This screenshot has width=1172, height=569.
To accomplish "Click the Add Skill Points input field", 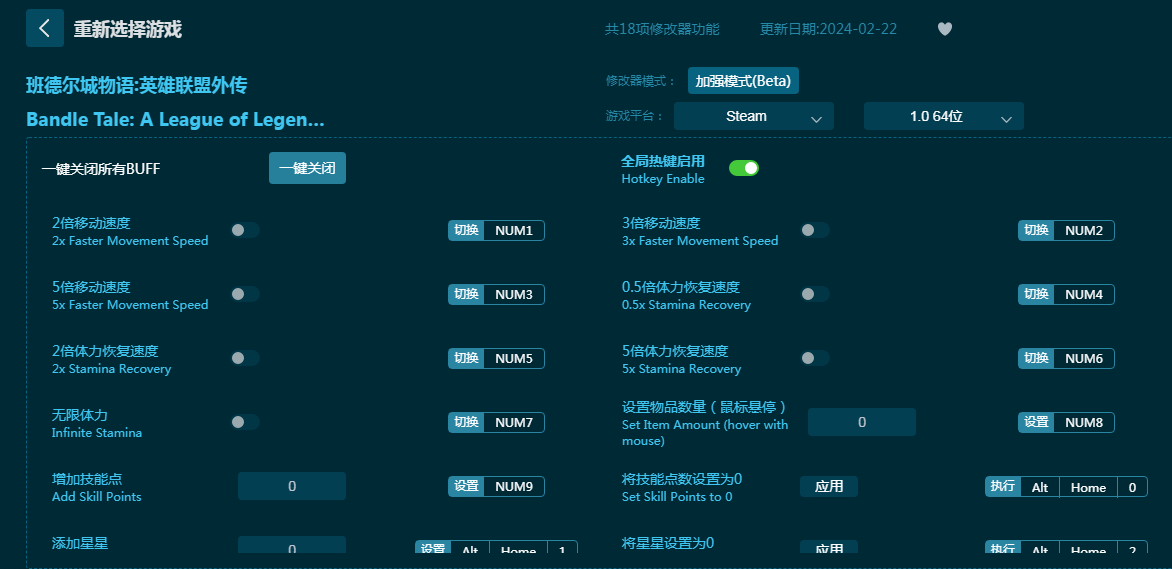I will pyautogui.click(x=292, y=486).
